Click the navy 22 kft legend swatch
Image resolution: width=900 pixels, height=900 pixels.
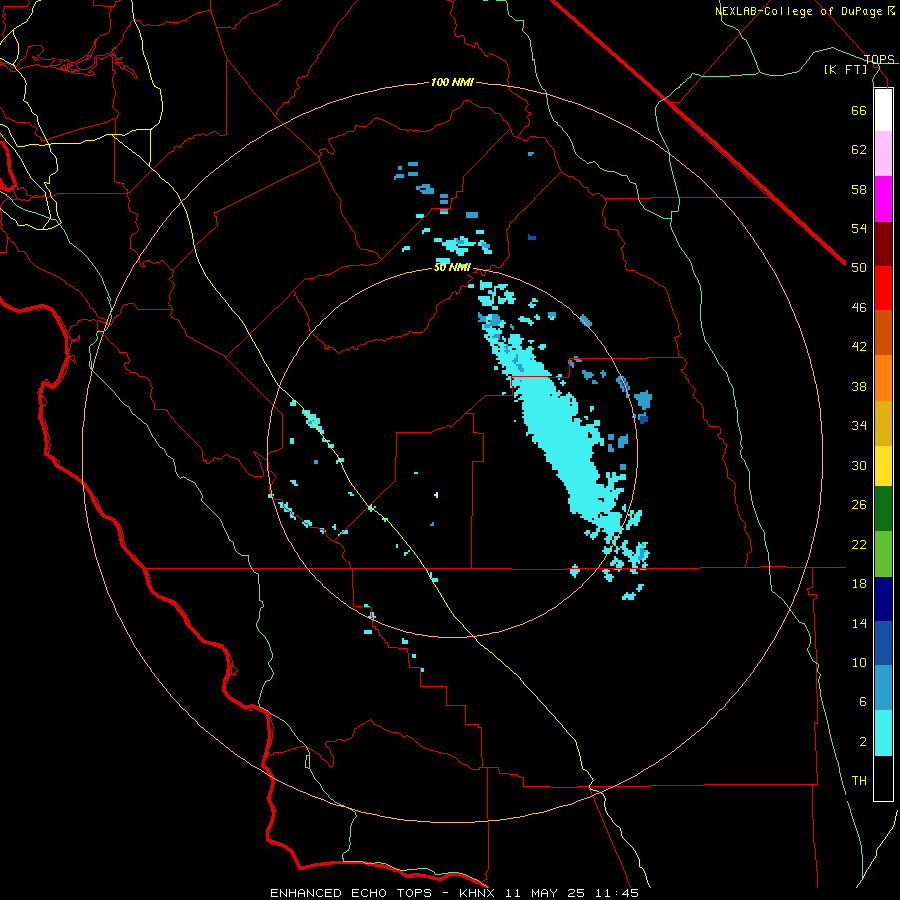[883, 599]
